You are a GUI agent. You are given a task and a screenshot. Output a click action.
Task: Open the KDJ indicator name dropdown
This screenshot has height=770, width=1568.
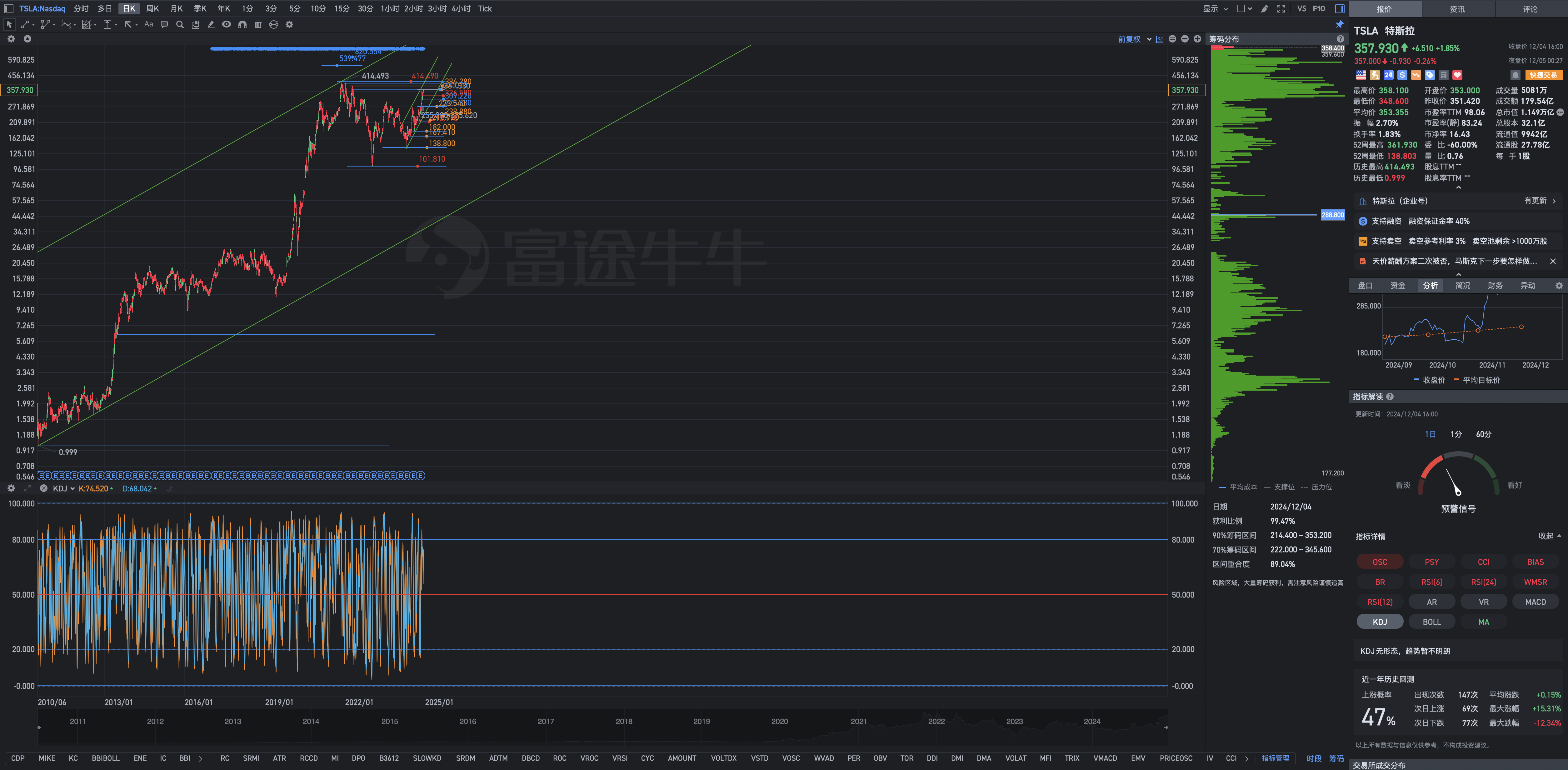(63, 488)
